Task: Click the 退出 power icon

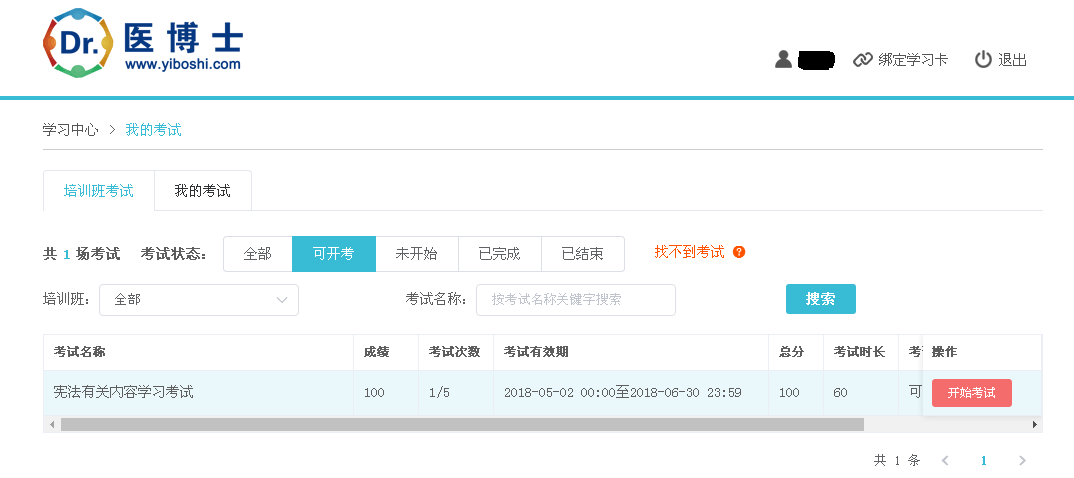Action: coord(983,59)
